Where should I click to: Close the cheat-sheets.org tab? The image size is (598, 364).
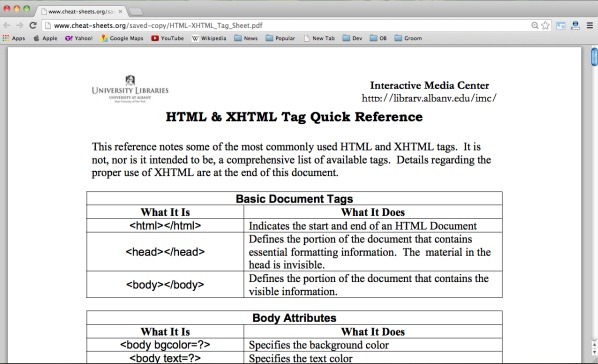[120, 12]
